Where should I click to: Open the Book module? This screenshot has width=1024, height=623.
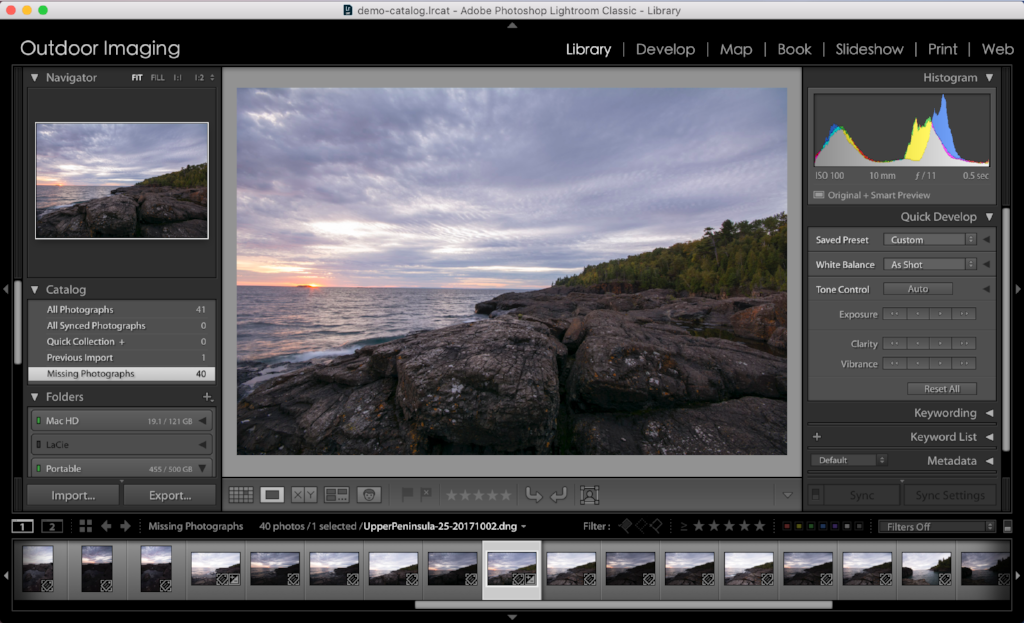coord(794,49)
